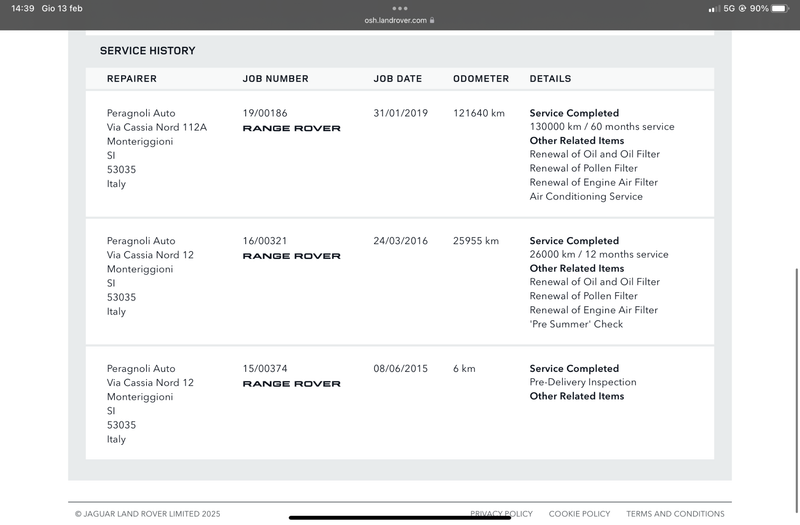
Task: Click the Odometer column header
Action: coord(481,79)
